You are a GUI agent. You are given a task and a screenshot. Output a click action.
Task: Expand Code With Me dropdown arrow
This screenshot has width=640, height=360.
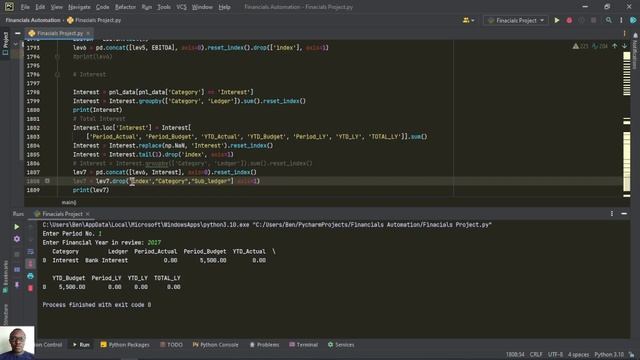473,20
